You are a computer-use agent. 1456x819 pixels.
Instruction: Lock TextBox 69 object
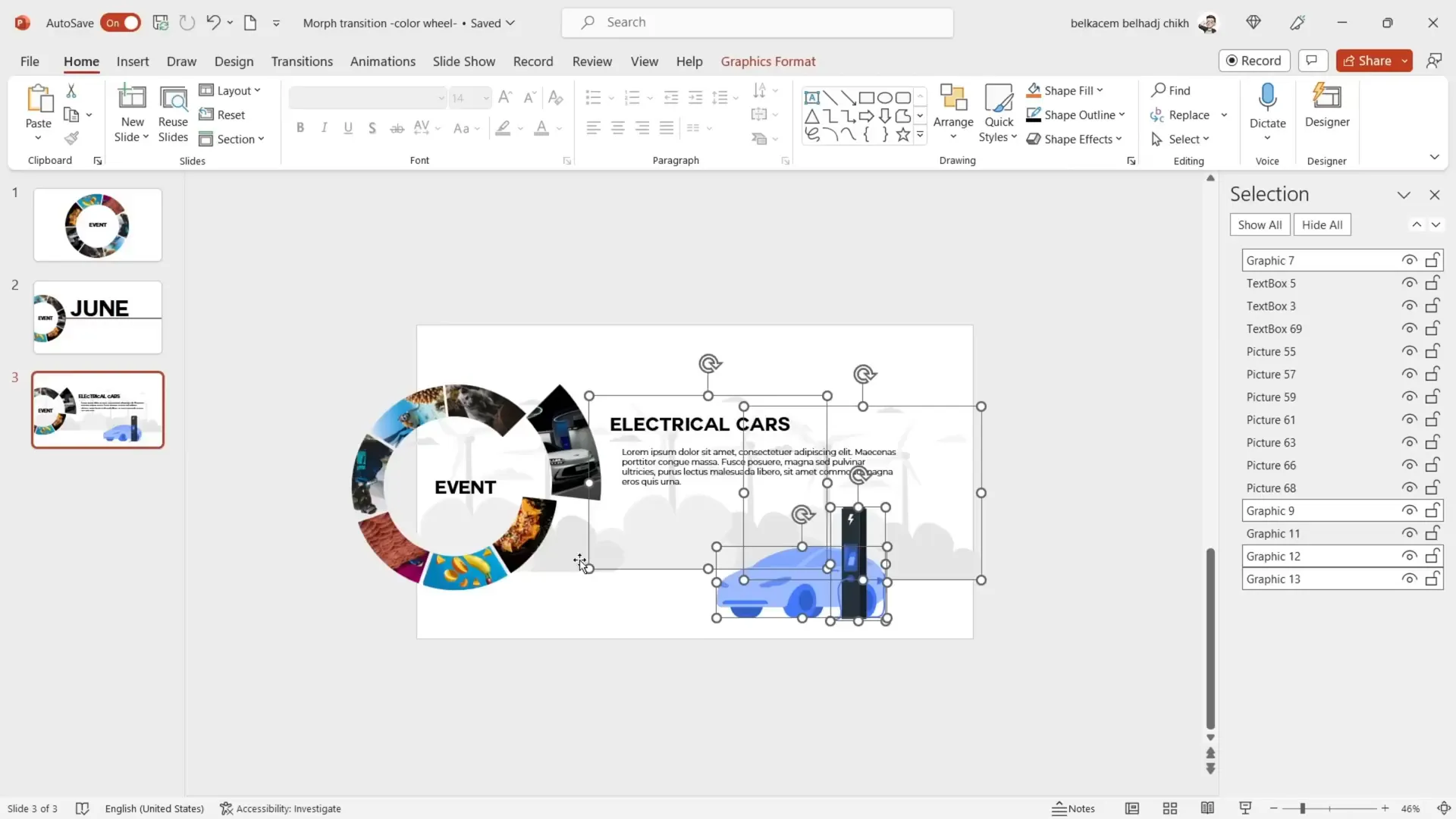[x=1432, y=328]
